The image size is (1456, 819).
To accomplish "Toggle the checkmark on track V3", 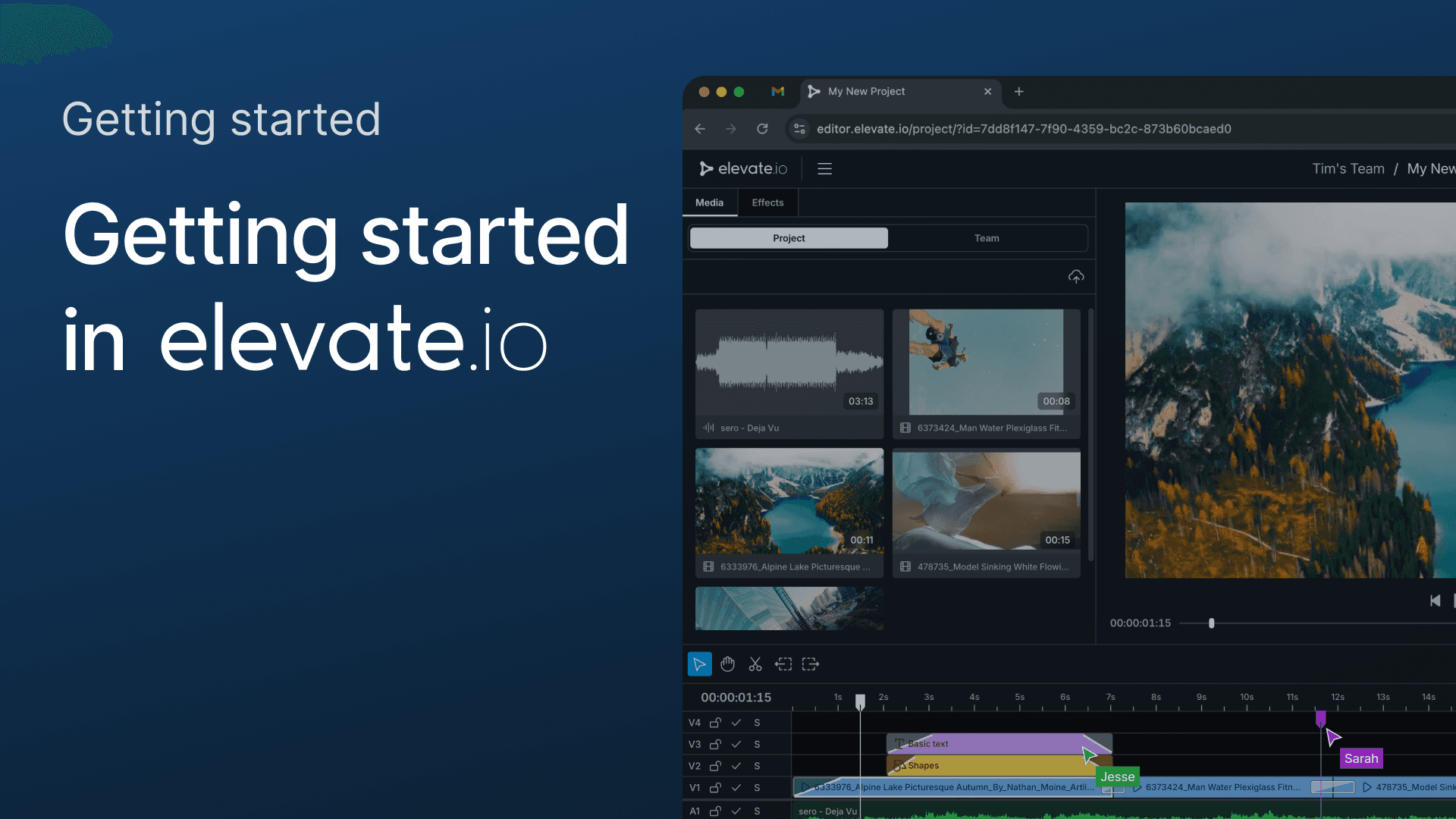I will pos(736,745).
